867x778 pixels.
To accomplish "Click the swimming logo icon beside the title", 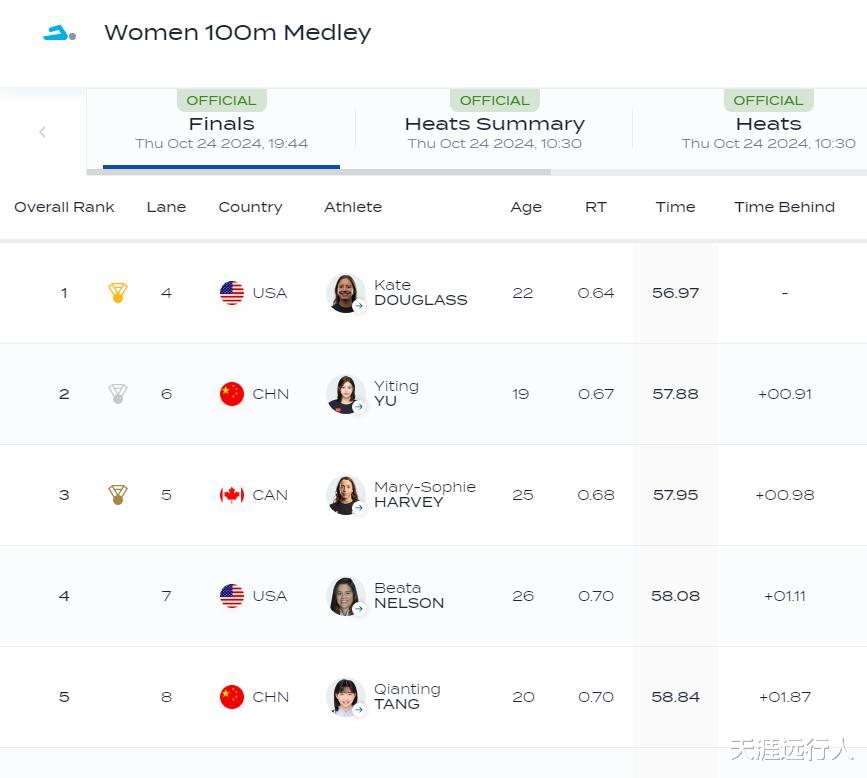I will (x=59, y=33).
